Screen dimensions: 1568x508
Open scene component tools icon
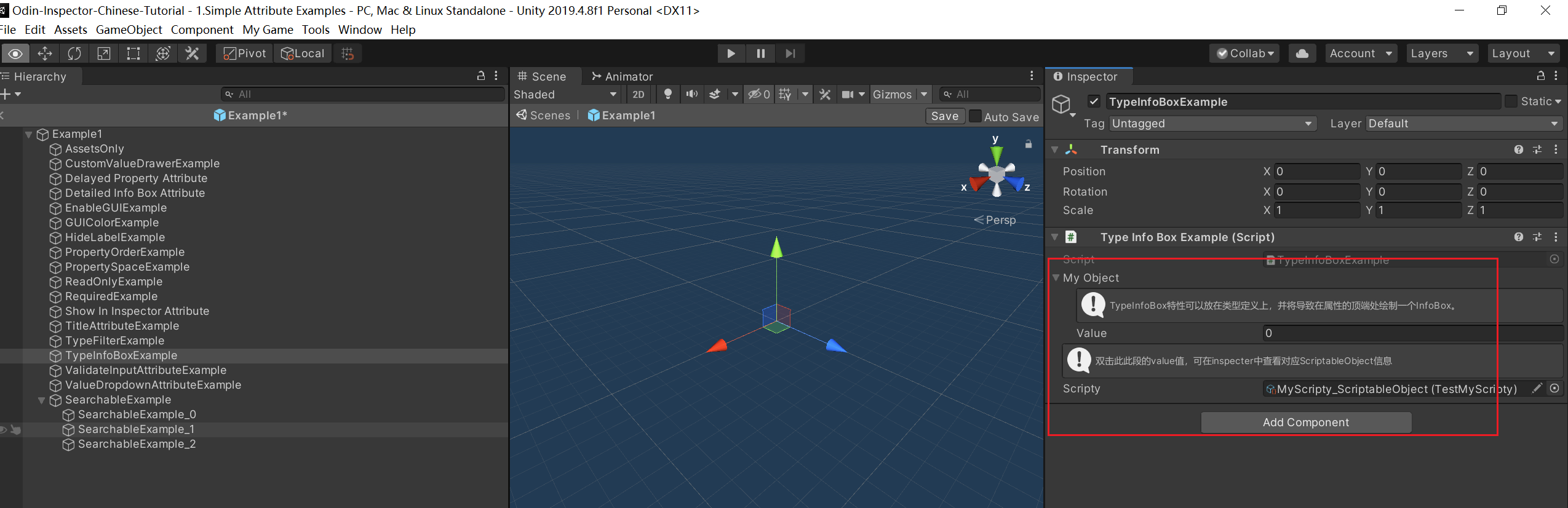825,94
